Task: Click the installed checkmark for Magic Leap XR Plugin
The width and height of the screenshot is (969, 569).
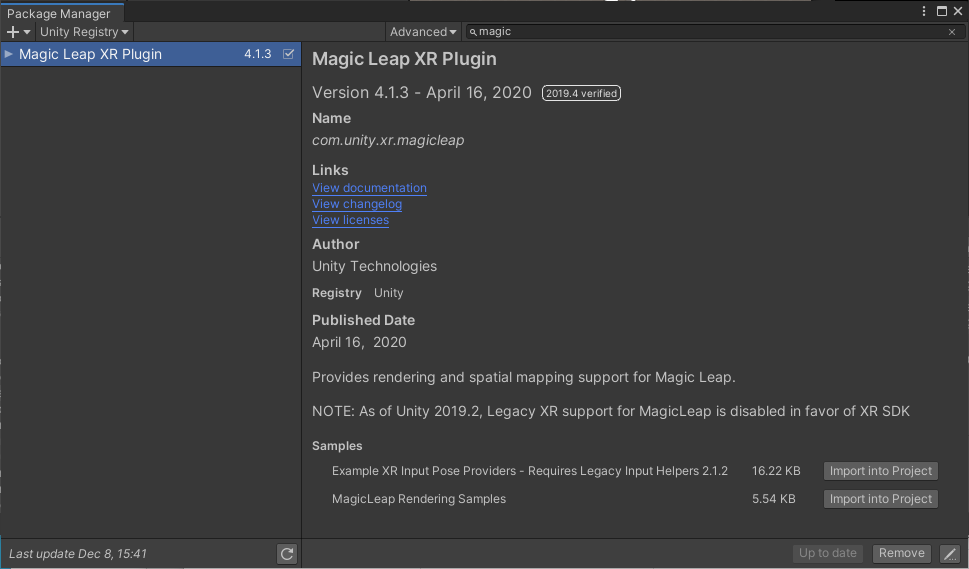Action: [x=288, y=54]
